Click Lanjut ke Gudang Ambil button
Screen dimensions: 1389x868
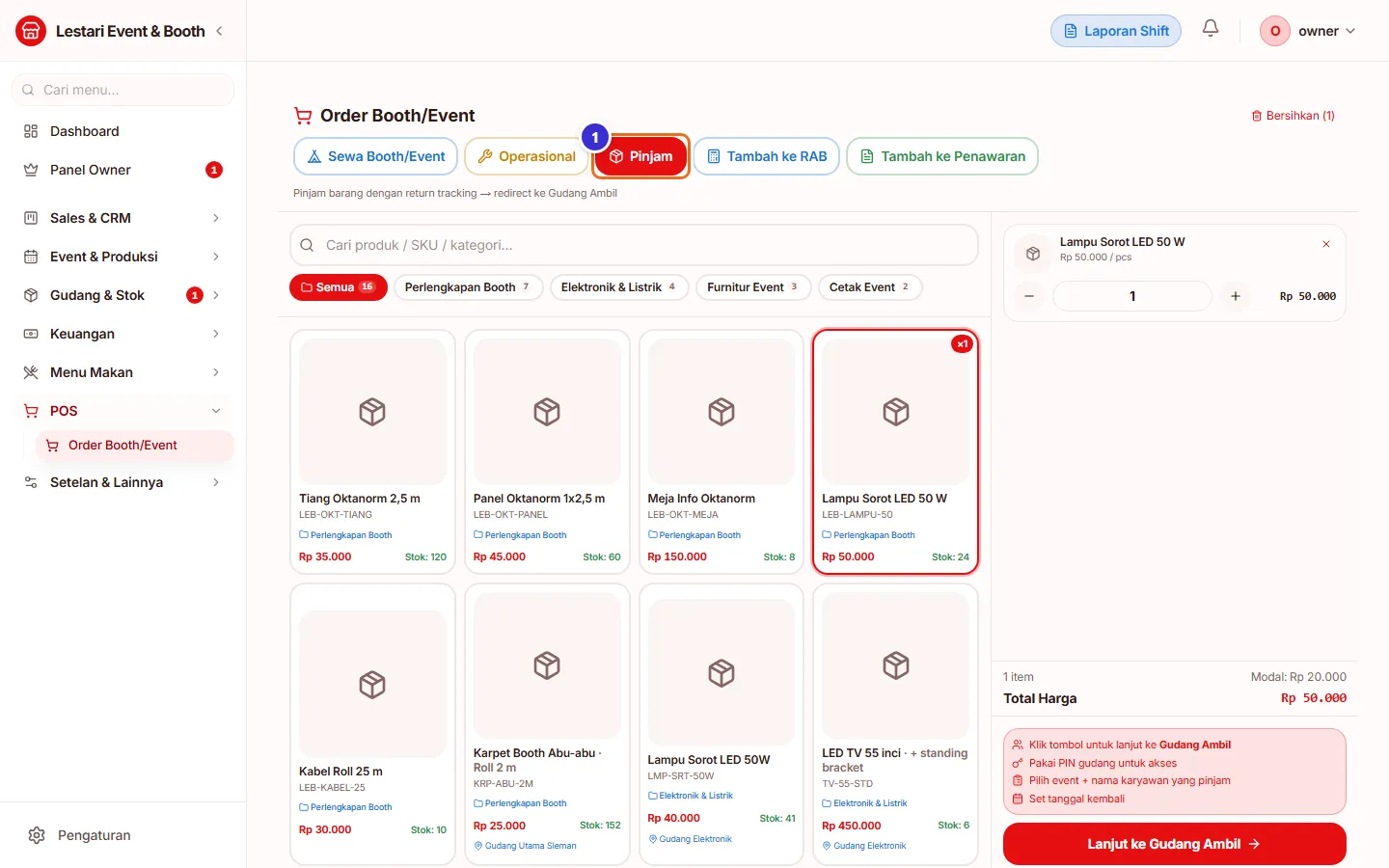coord(1175,844)
